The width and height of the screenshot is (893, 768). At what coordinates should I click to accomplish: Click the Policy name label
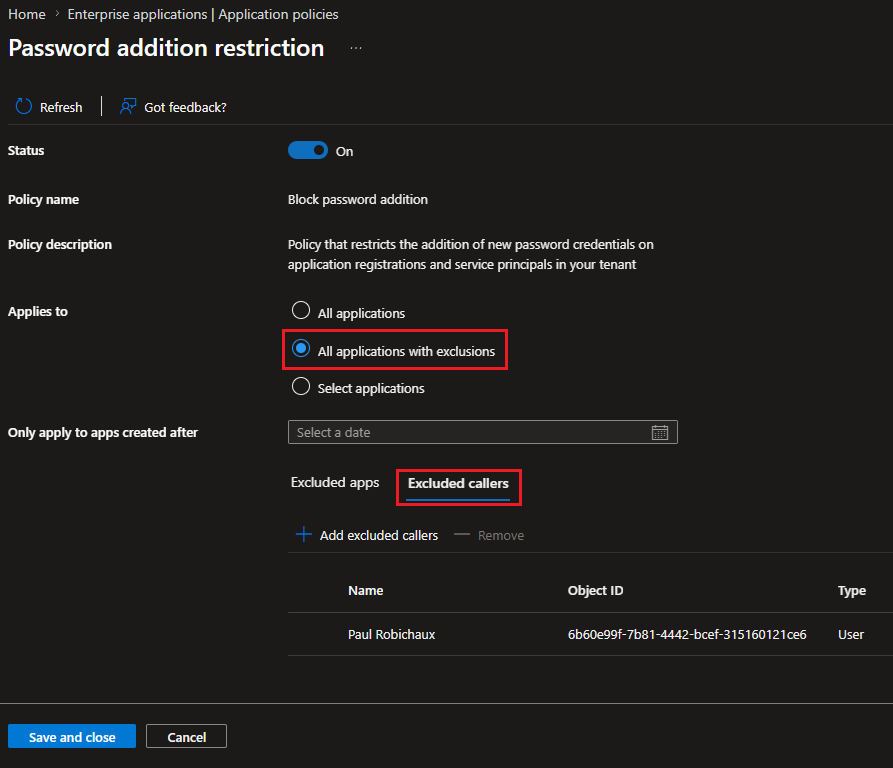point(43,199)
